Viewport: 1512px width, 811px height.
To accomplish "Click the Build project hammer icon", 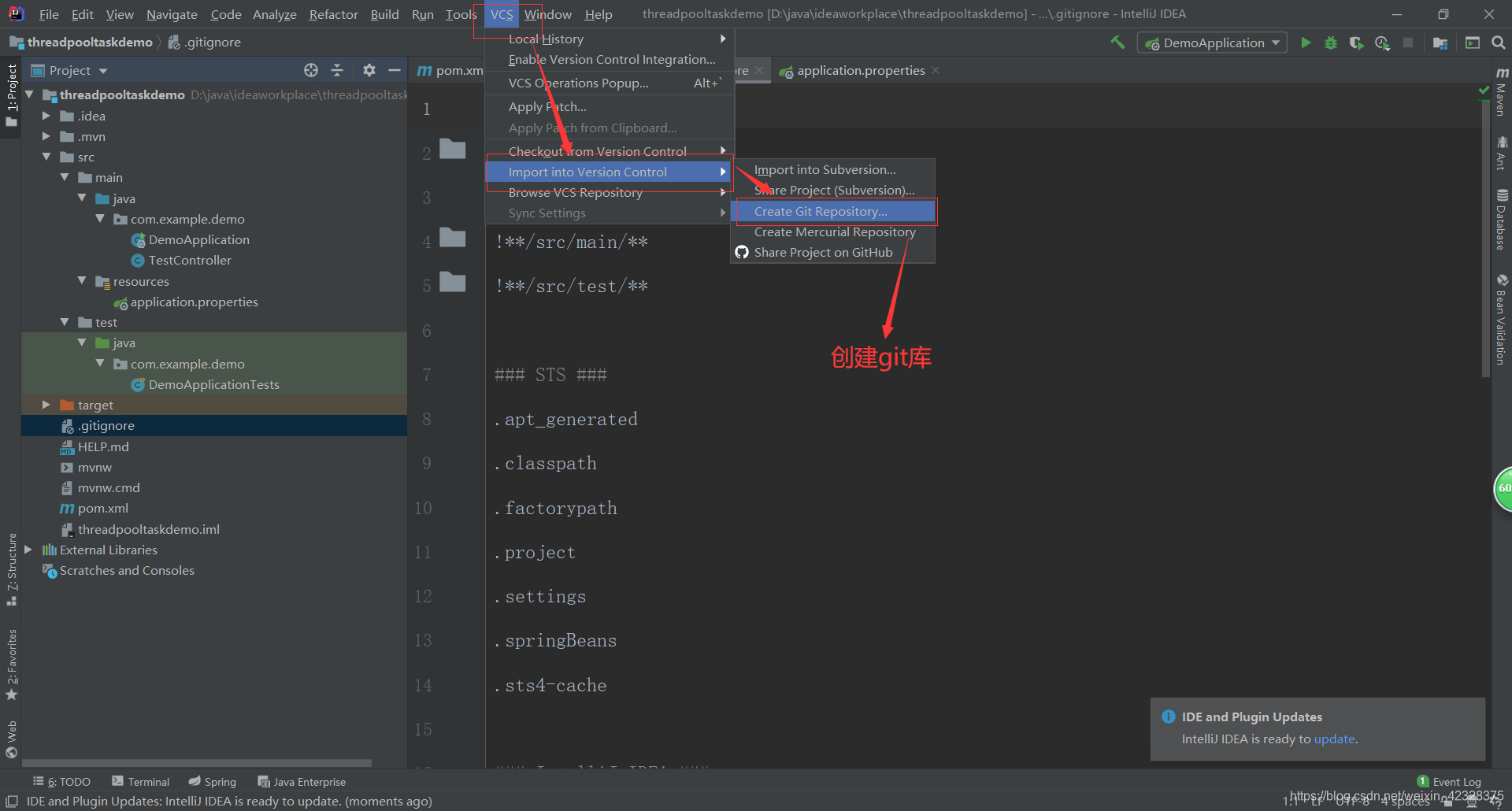I will point(1117,43).
